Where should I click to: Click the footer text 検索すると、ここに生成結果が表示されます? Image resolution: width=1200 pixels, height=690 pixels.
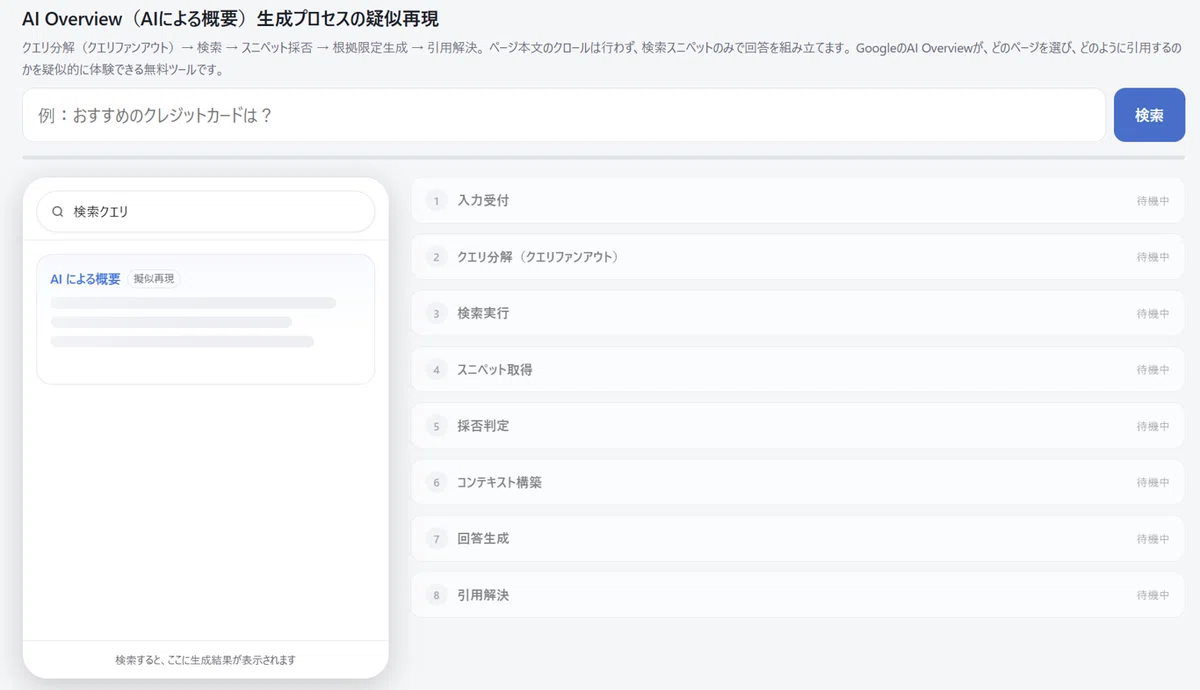205,660
